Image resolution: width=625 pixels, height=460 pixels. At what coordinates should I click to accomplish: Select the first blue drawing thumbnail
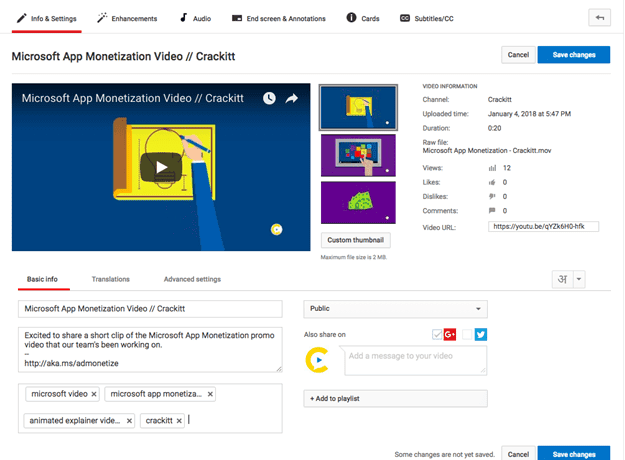358,108
